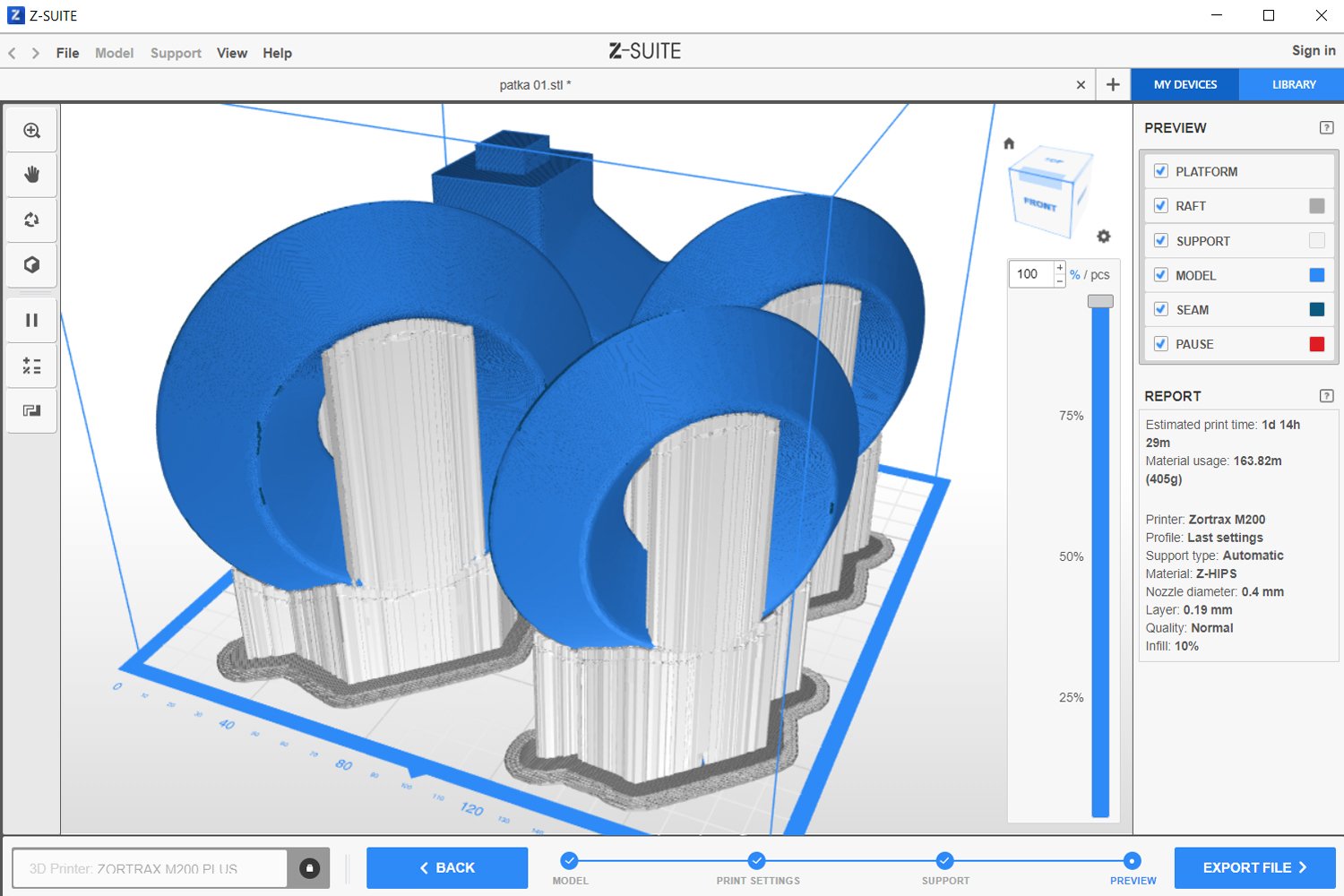Click the bottom left-toolbar layout icon
Screen dimensions: 1344x896
tap(31, 410)
